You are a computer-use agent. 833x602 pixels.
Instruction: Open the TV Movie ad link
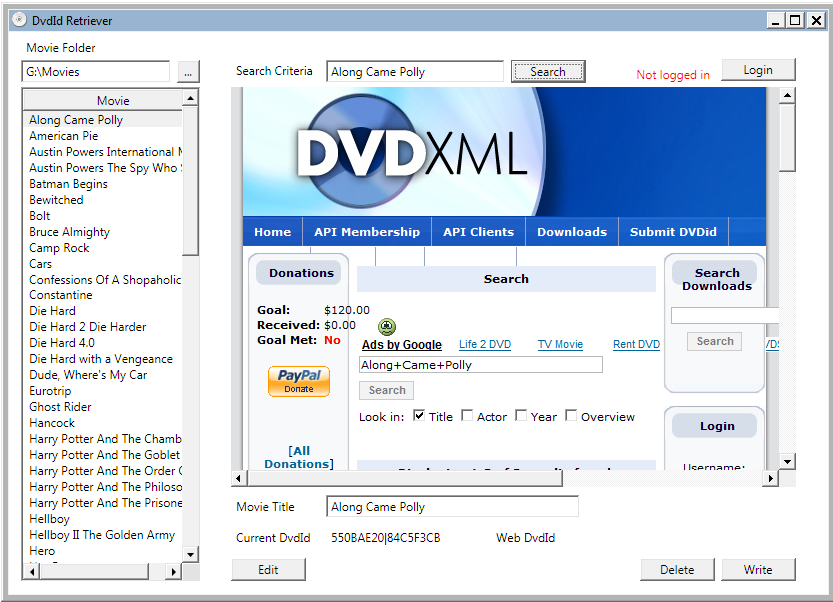(x=560, y=344)
